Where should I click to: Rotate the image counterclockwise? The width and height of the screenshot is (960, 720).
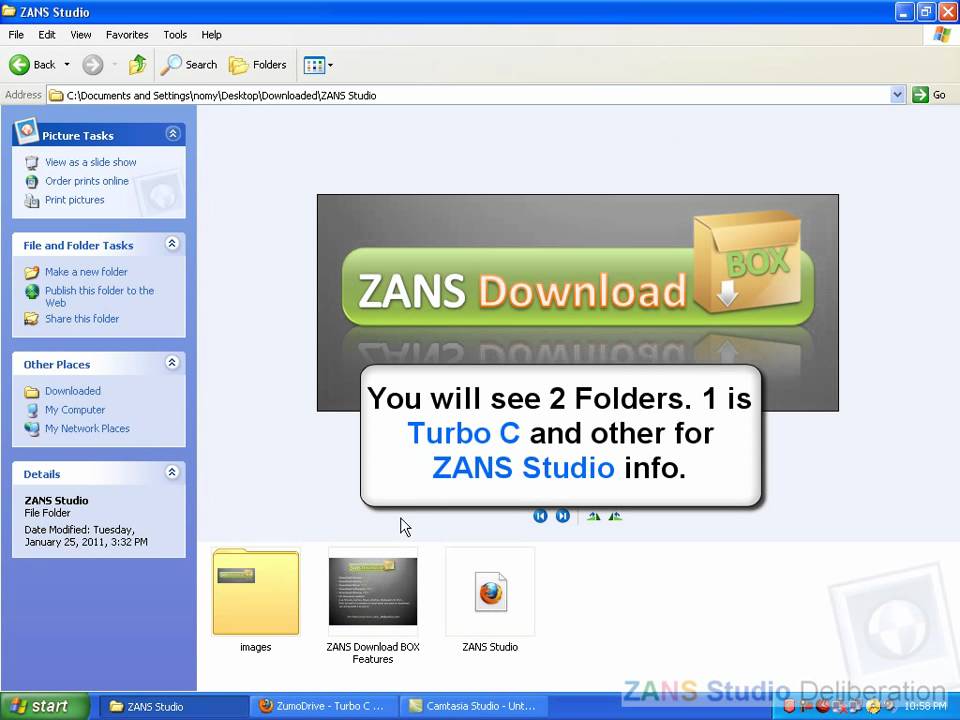(x=615, y=516)
